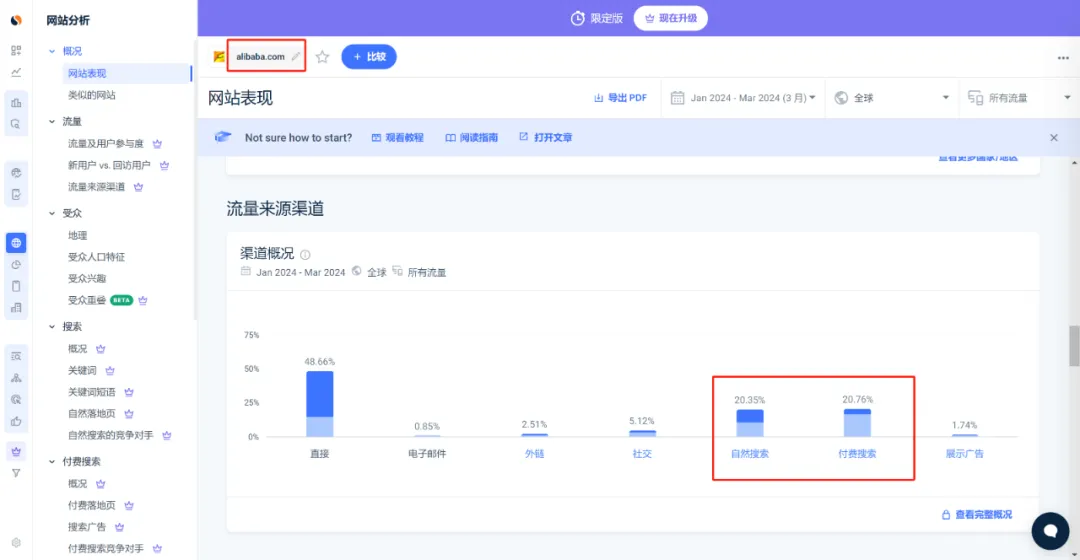Click the Similarweb logo icon
Image resolution: width=1080 pixels, height=560 pixels.
16,20
